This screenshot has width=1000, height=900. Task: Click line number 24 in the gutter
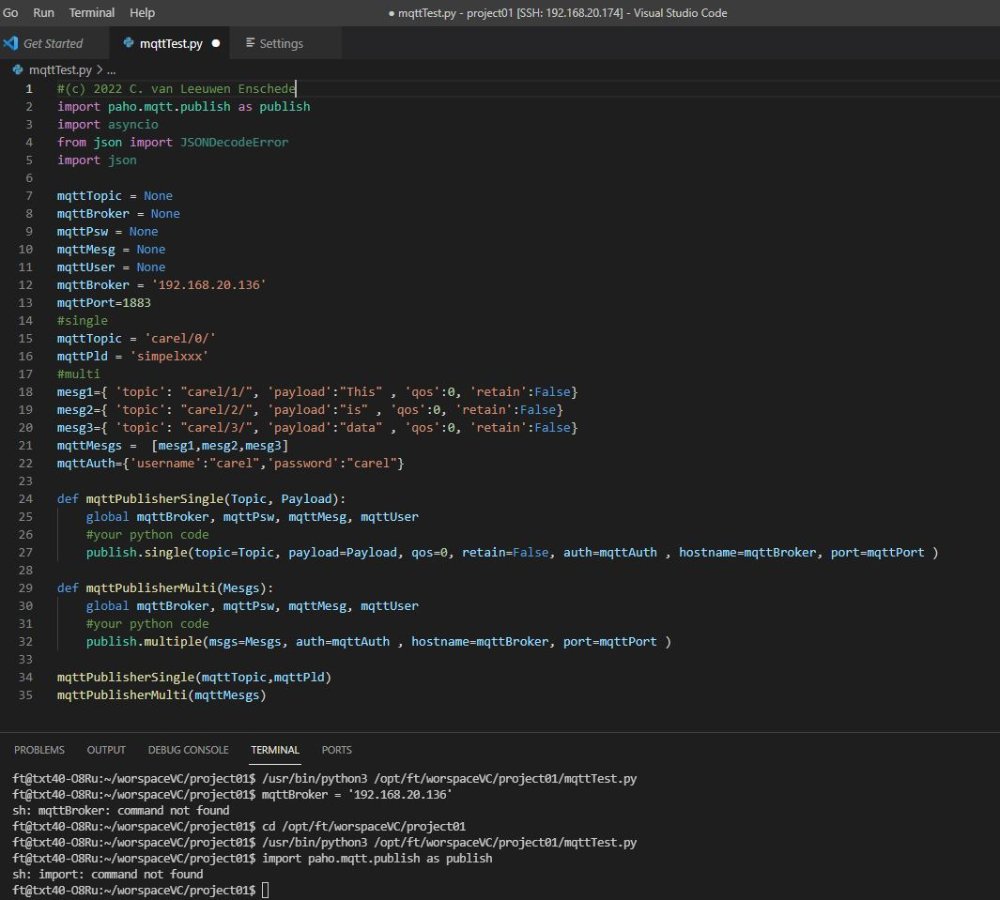click(26, 499)
